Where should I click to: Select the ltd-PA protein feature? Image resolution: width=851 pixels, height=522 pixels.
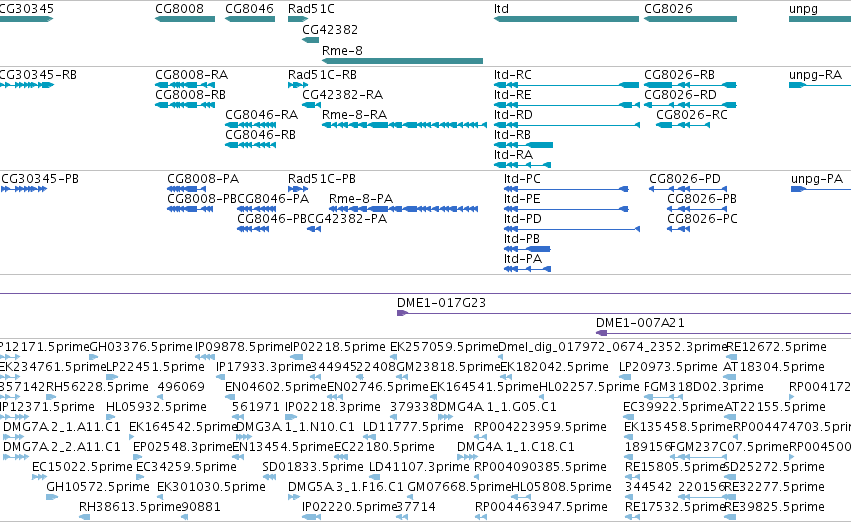[528, 270]
